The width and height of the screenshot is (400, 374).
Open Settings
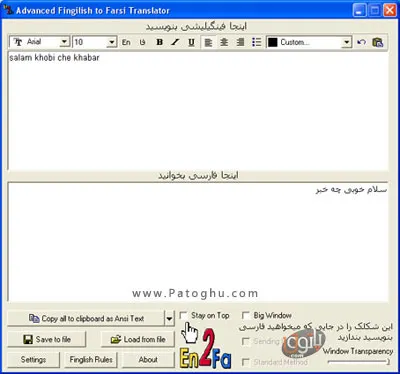[x=33, y=360]
